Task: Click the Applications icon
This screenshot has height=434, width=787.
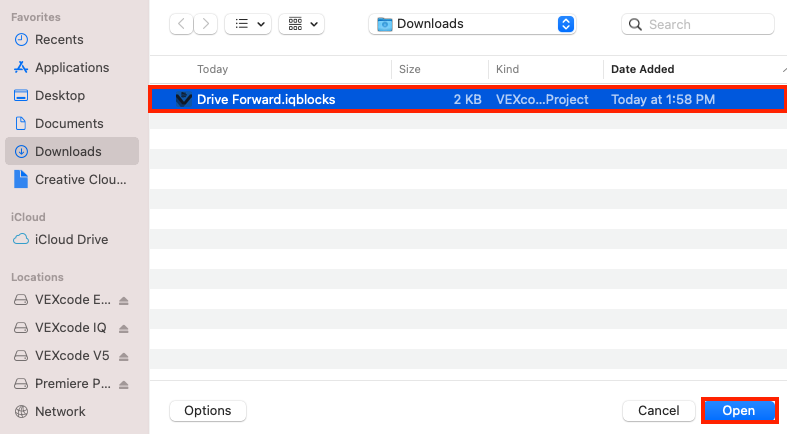Action: [21, 67]
